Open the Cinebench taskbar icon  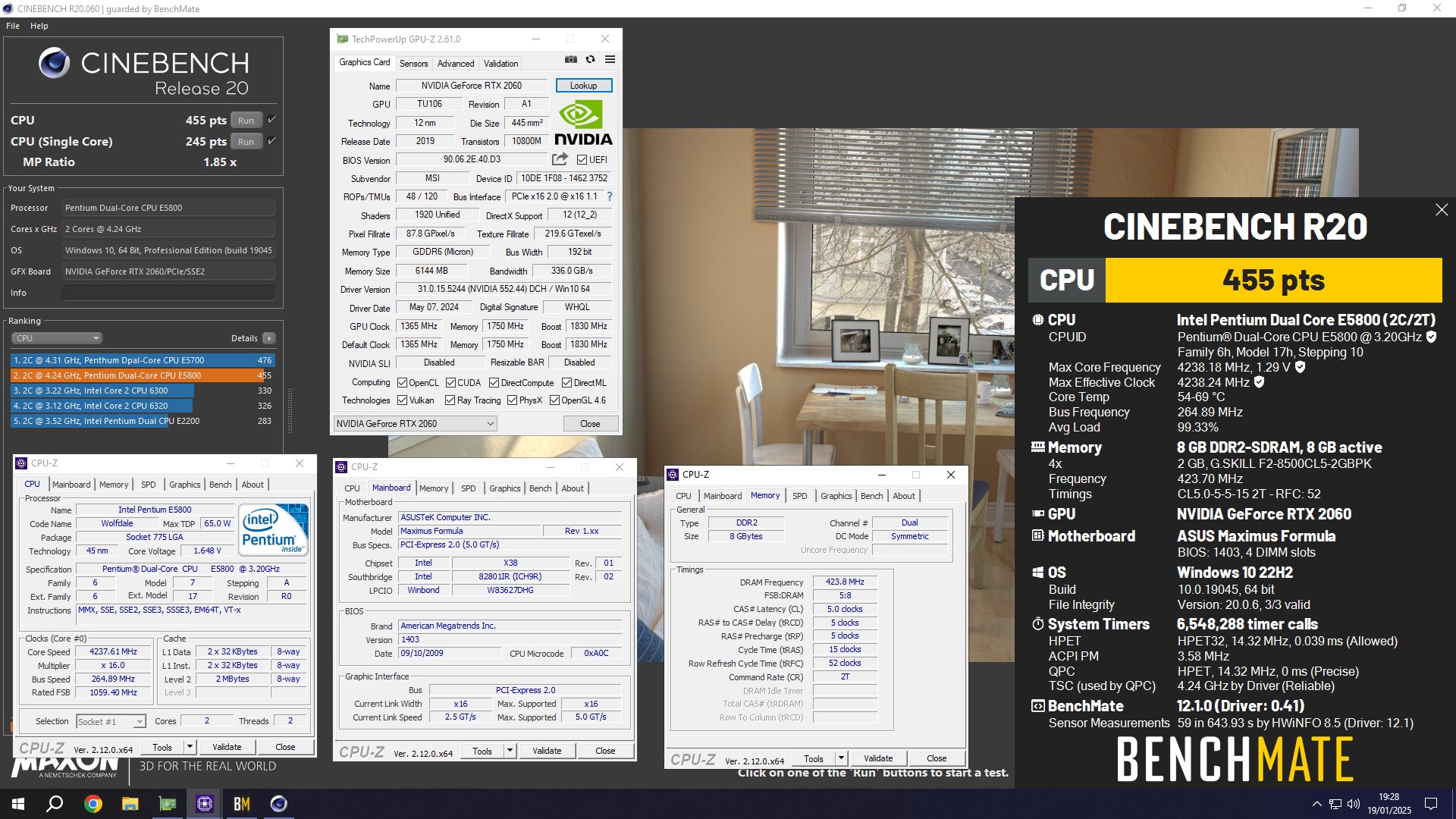tap(279, 804)
